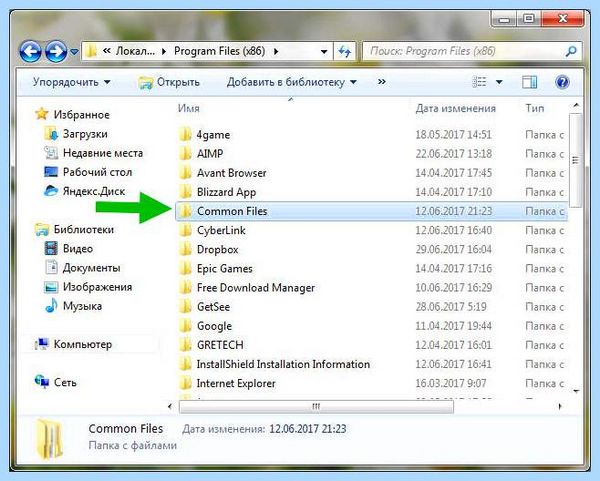The height and width of the screenshot is (481, 600).
Task: Click the 4game folder icon
Action: (x=186, y=134)
